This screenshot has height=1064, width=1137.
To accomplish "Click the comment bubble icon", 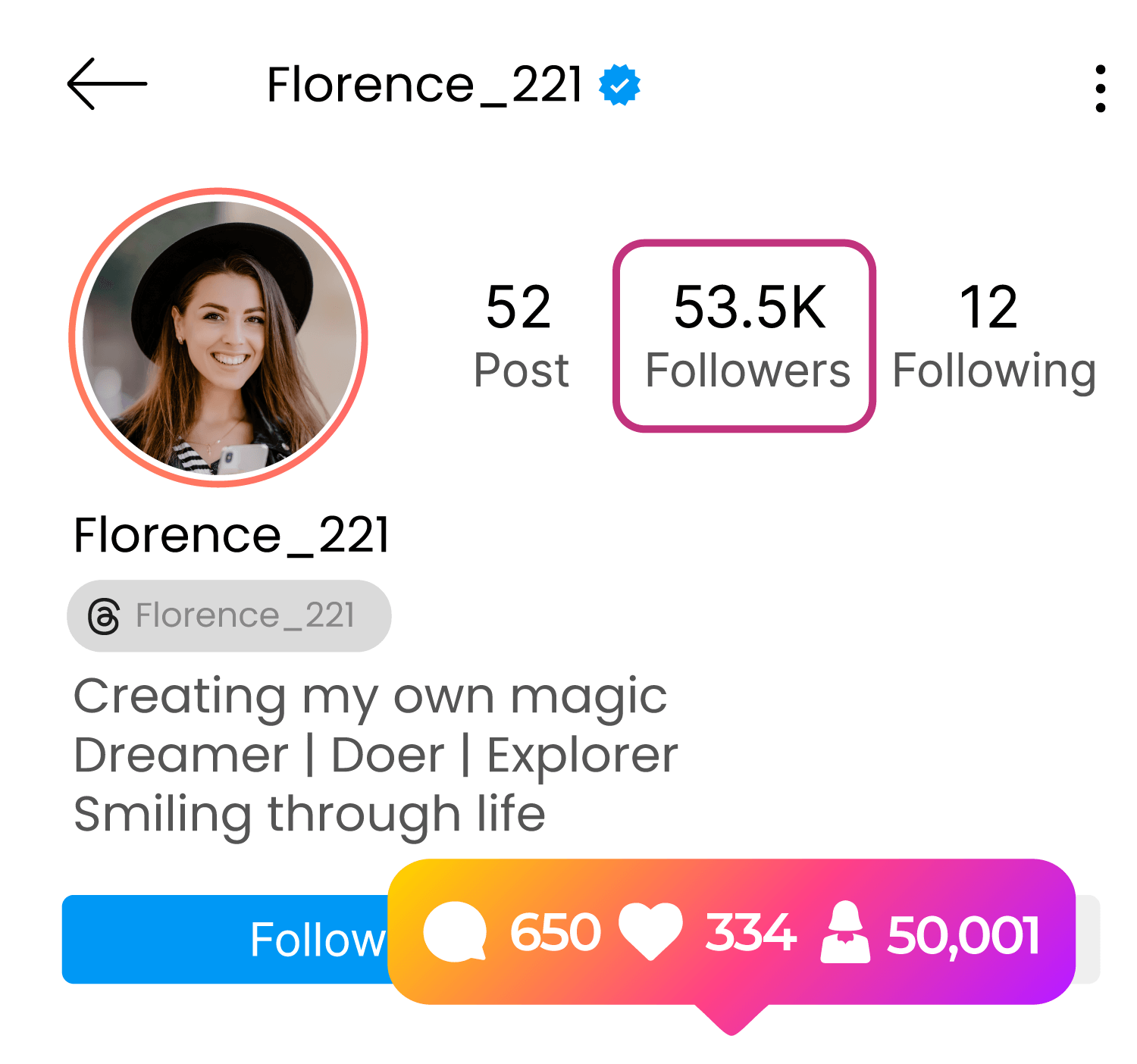I will (x=455, y=932).
